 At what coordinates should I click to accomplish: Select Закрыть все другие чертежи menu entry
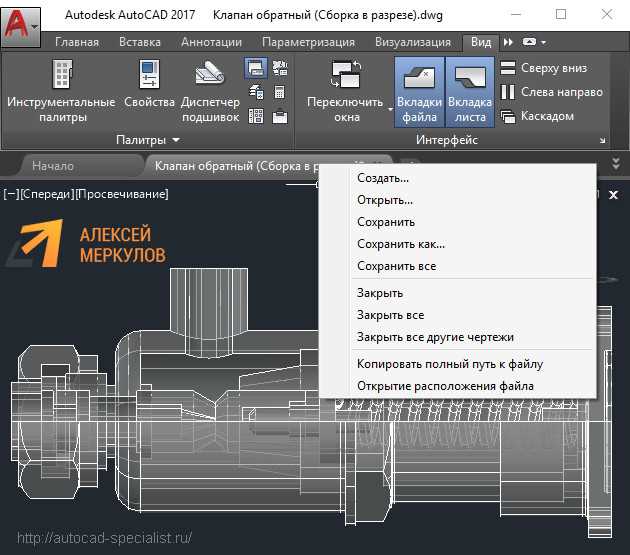pyautogui.click(x=435, y=338)
